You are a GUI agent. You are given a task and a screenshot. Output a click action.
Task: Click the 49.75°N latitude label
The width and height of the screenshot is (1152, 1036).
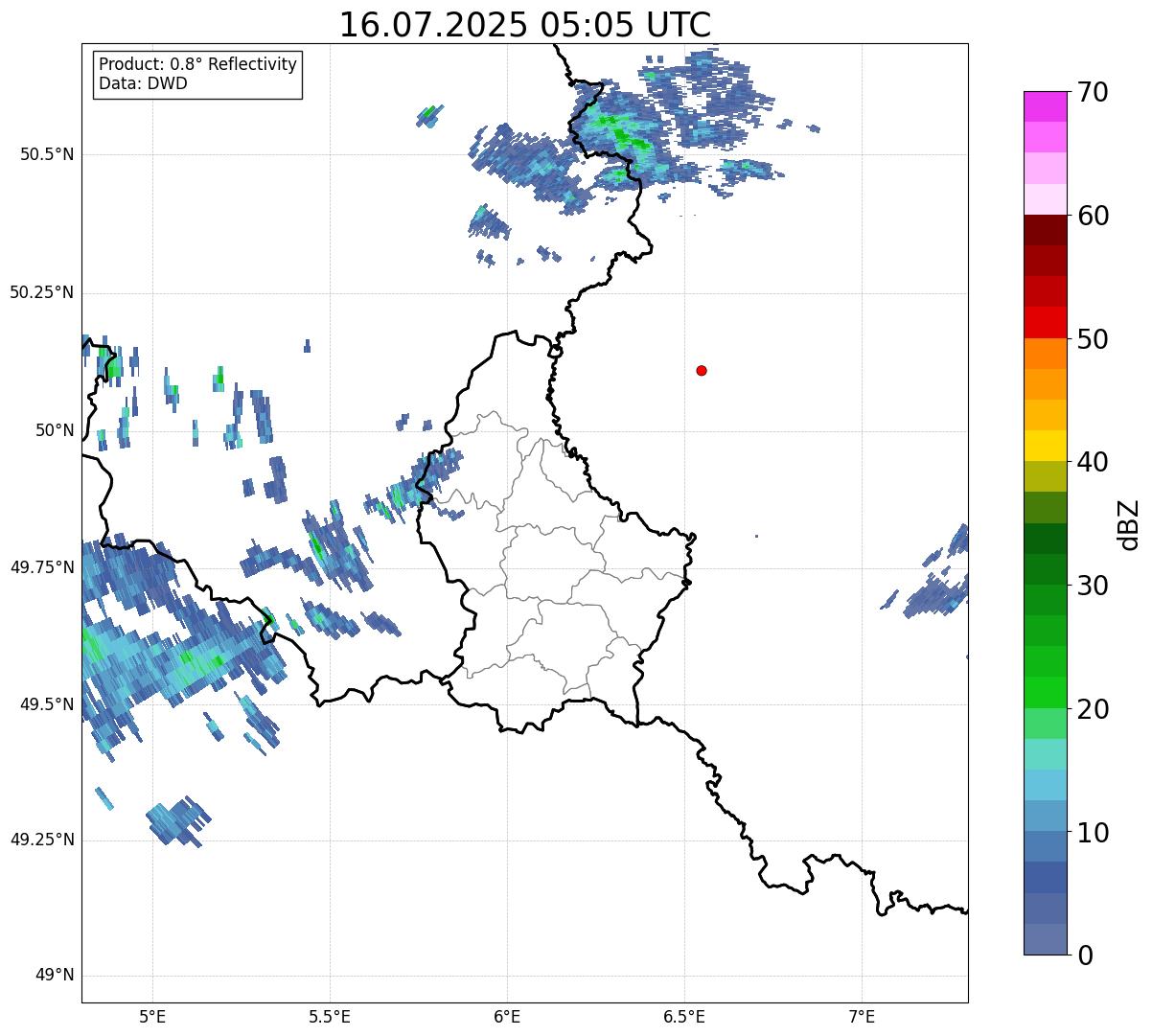[42, 567]
